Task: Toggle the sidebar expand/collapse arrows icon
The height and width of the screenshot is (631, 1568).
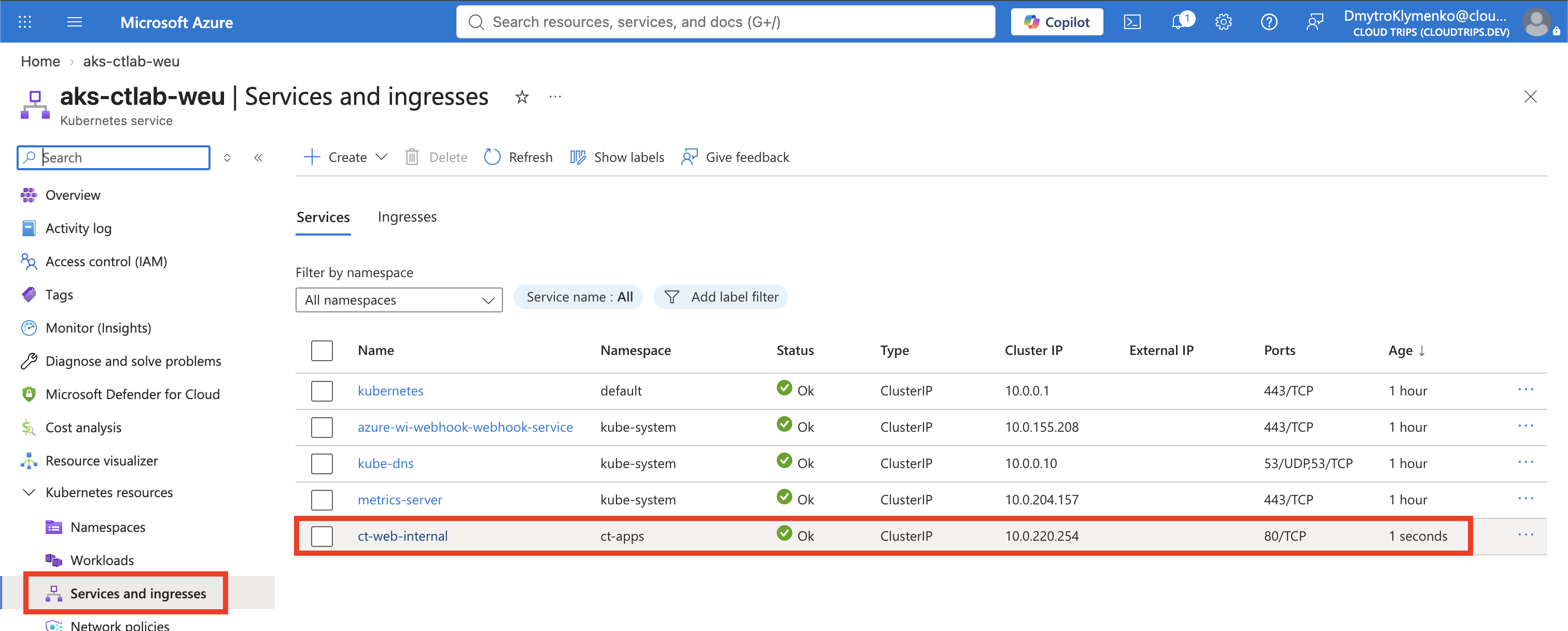Action: pyautogui.click(x=227, y=158)
